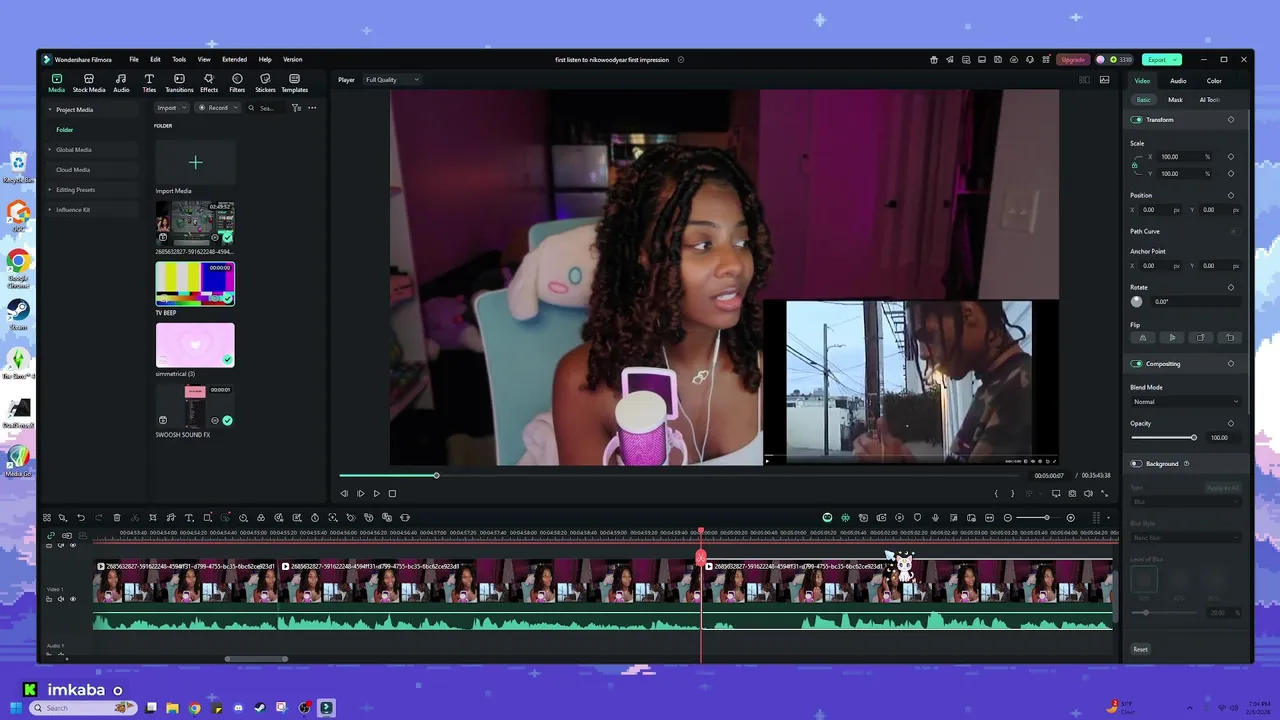
Task: Add keyframe diamond for Transform
Action: (x=1231, y=120)
